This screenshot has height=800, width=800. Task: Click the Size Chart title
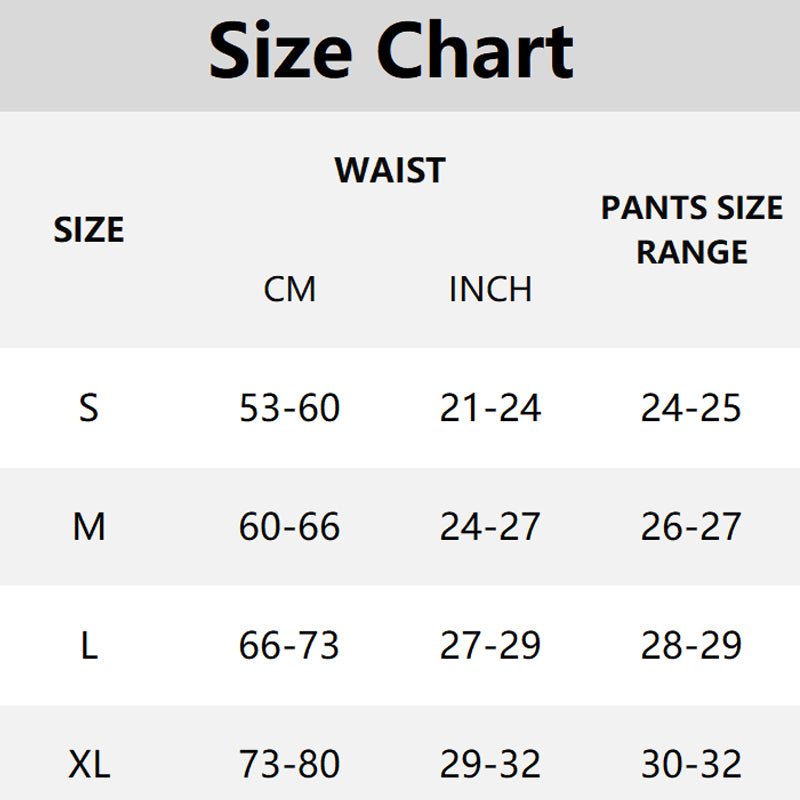coord(391,50)
